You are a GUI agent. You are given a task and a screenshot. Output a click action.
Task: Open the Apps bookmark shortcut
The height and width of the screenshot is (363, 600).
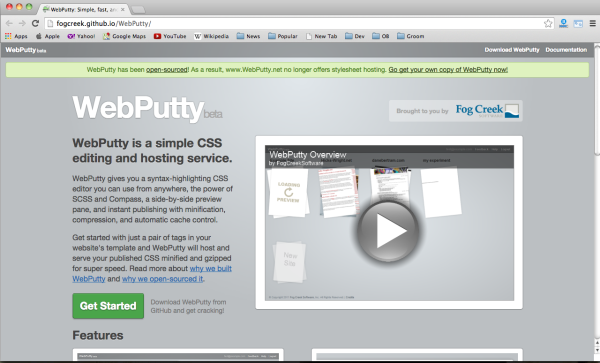point(16,36)
